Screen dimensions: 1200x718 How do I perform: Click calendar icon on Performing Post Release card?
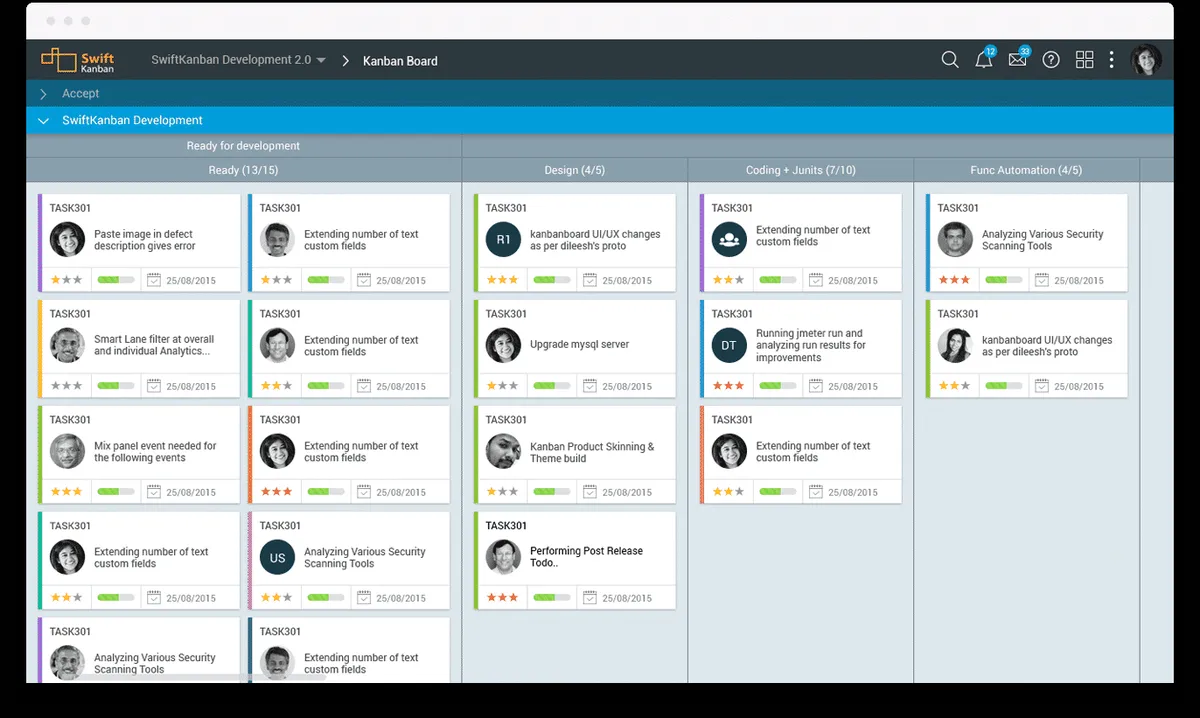(x=590, y=598)
